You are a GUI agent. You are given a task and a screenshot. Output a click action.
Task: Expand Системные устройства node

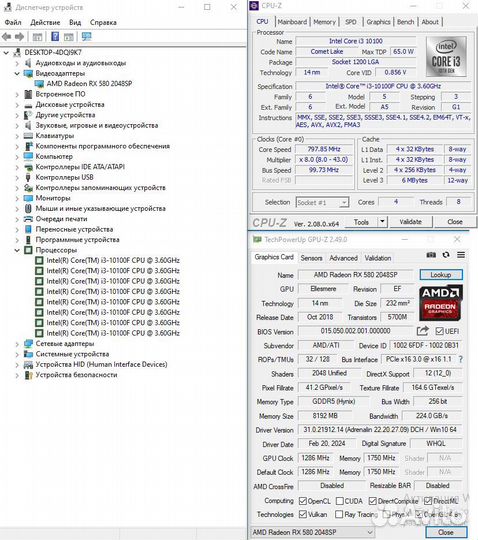(x=17, y=354)
